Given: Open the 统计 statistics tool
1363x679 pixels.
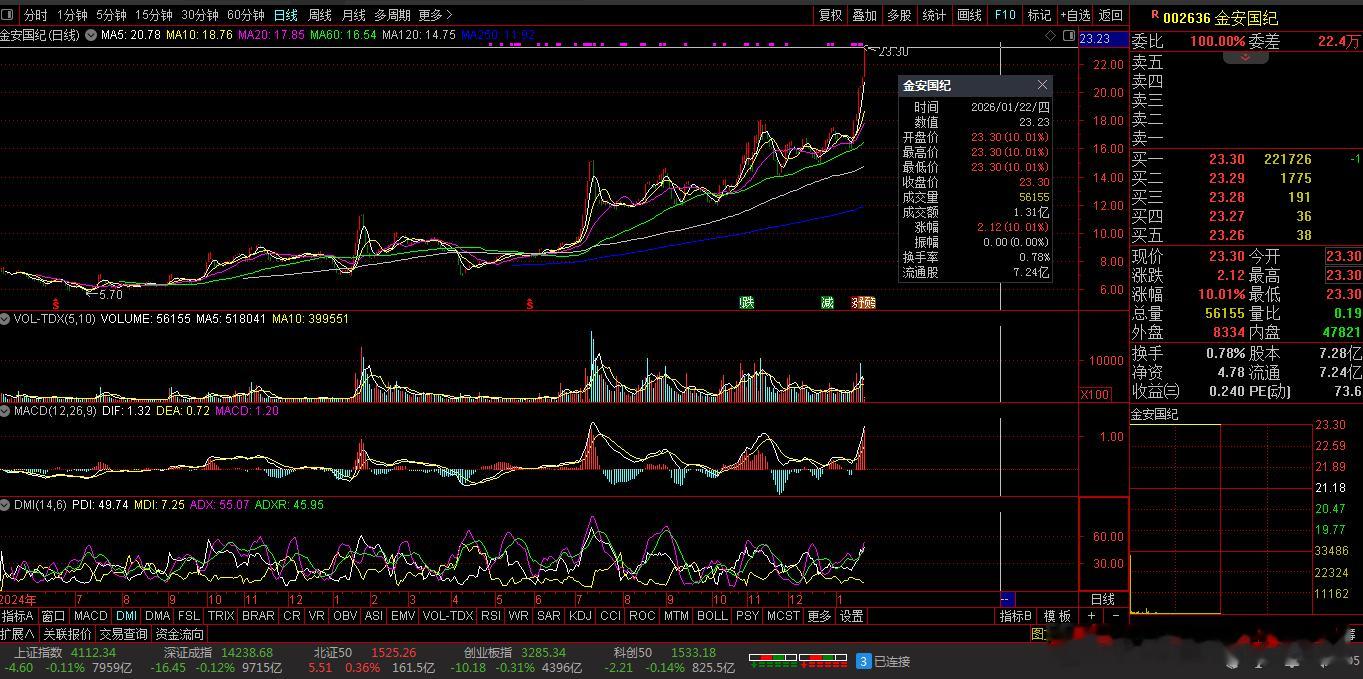Looking at the screenshot, I should pyautogui.click(x=934, y=15).
